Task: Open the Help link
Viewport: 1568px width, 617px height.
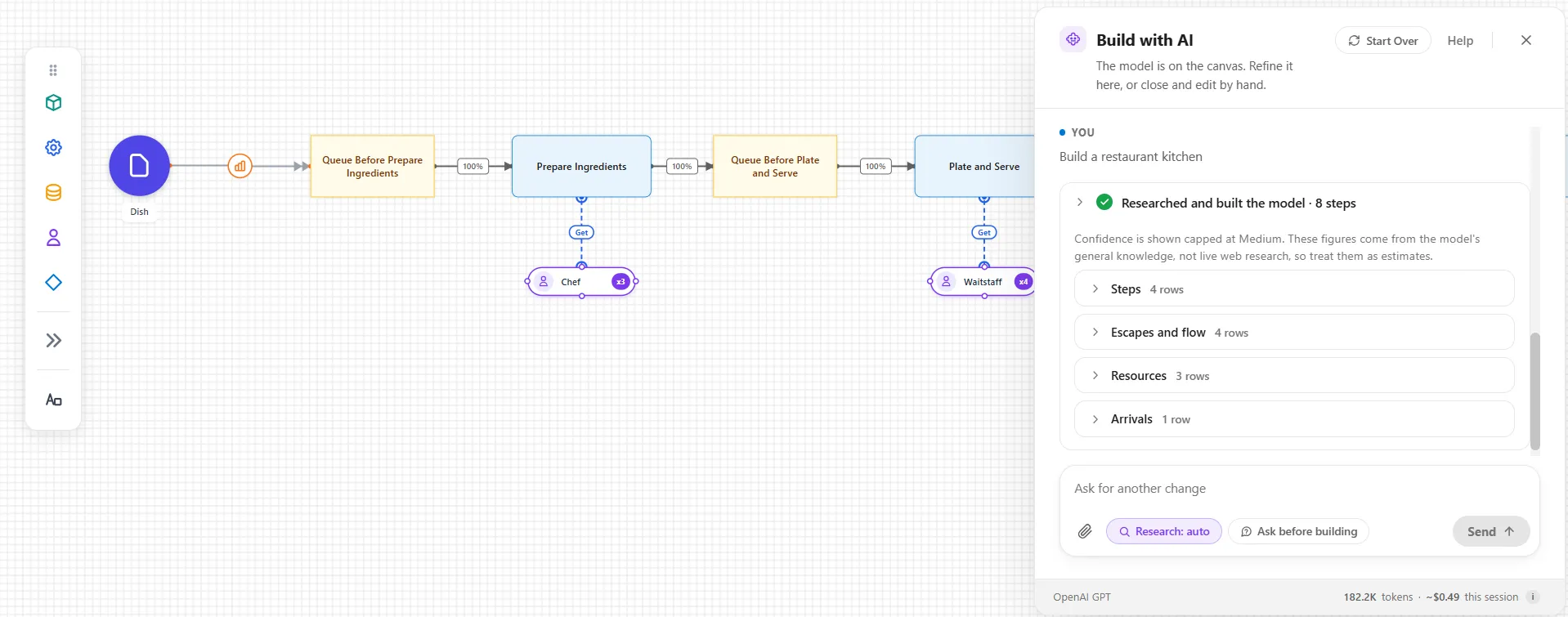Action: [1460, 41]
